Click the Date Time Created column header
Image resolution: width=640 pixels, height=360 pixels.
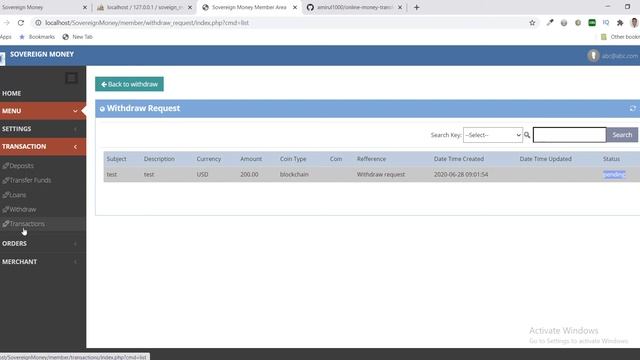coord(459,159)
